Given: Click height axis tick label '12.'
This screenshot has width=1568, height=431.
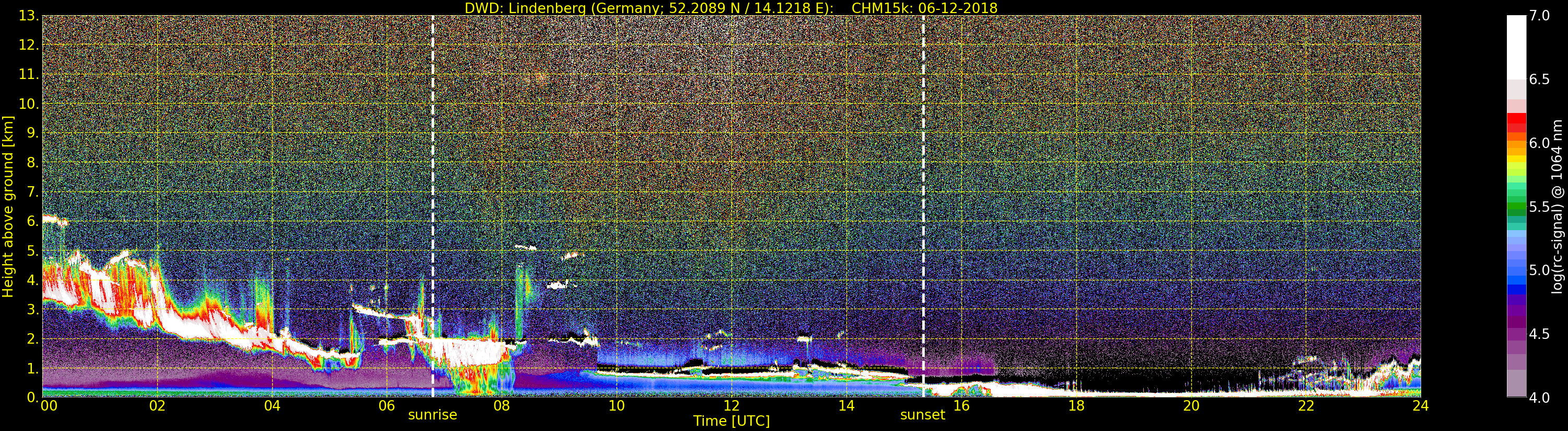Looking at the screenshot, I should [29, 45].
